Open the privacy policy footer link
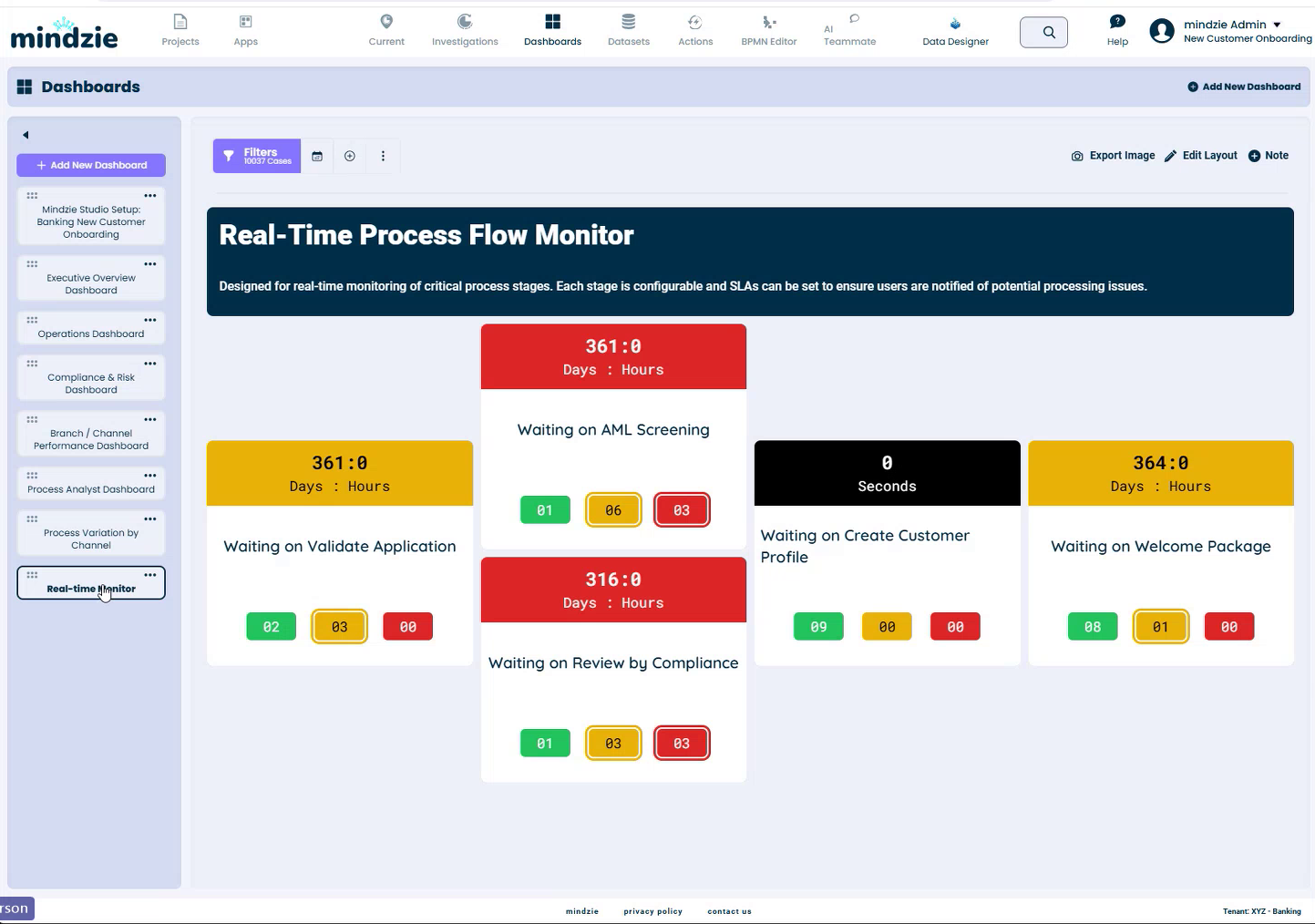 [652, 911]
